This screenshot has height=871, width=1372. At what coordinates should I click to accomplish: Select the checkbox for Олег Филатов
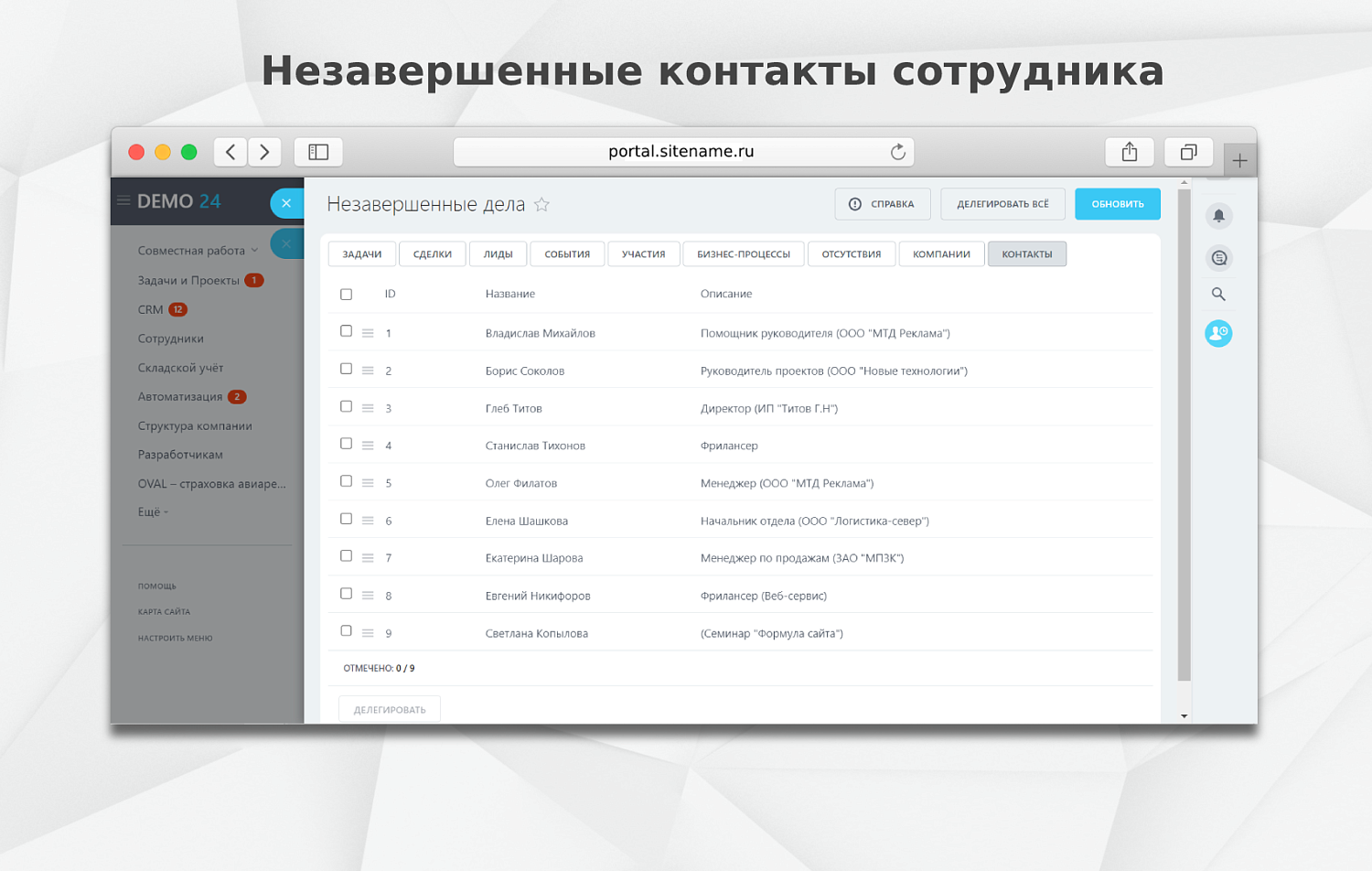(346, 481)
